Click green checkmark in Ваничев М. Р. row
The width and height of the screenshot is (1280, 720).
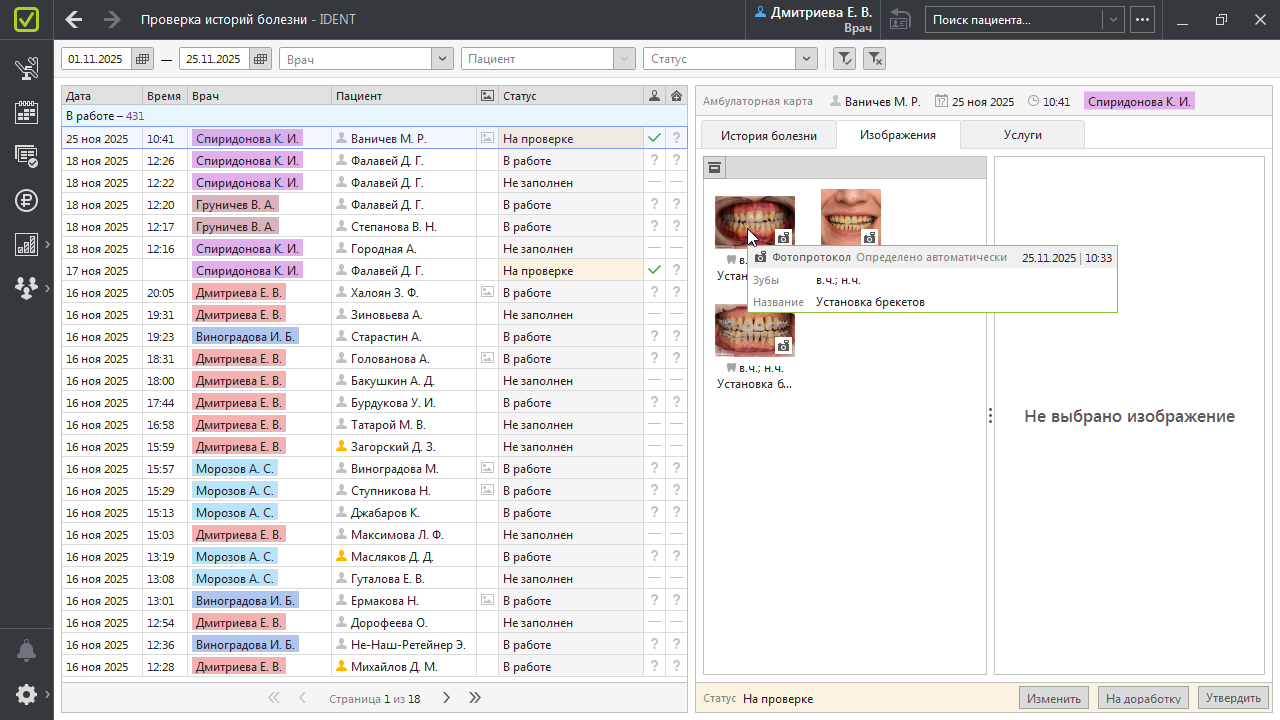coord(655,138)
